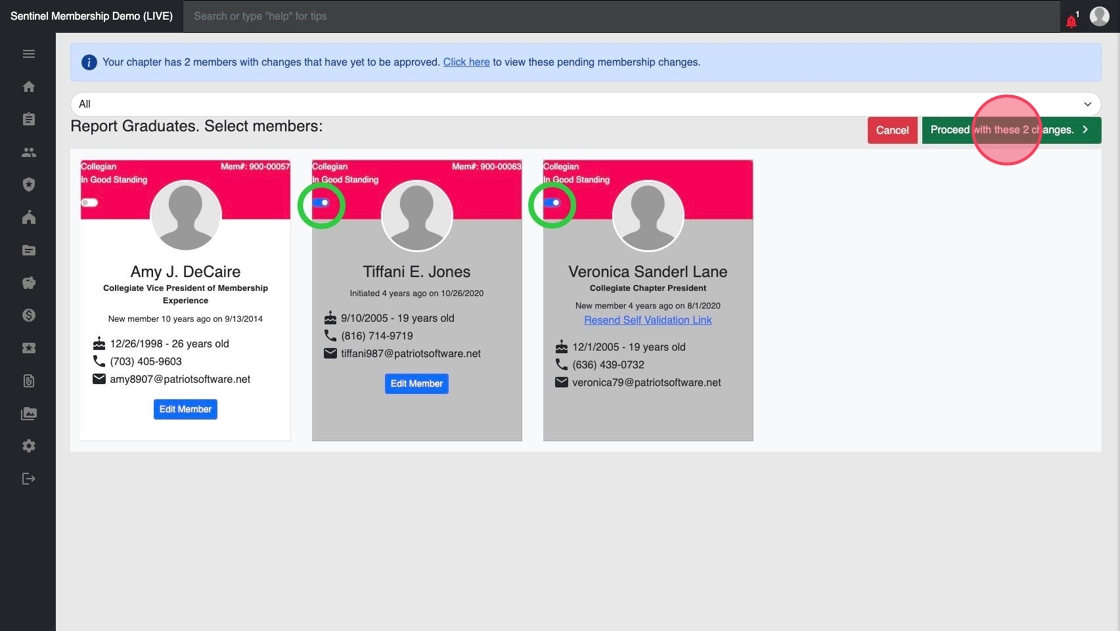This screenshot has height=631, width=1120.
Task: Open the hamburger menu in sidebar
Action: click(29, 54)
